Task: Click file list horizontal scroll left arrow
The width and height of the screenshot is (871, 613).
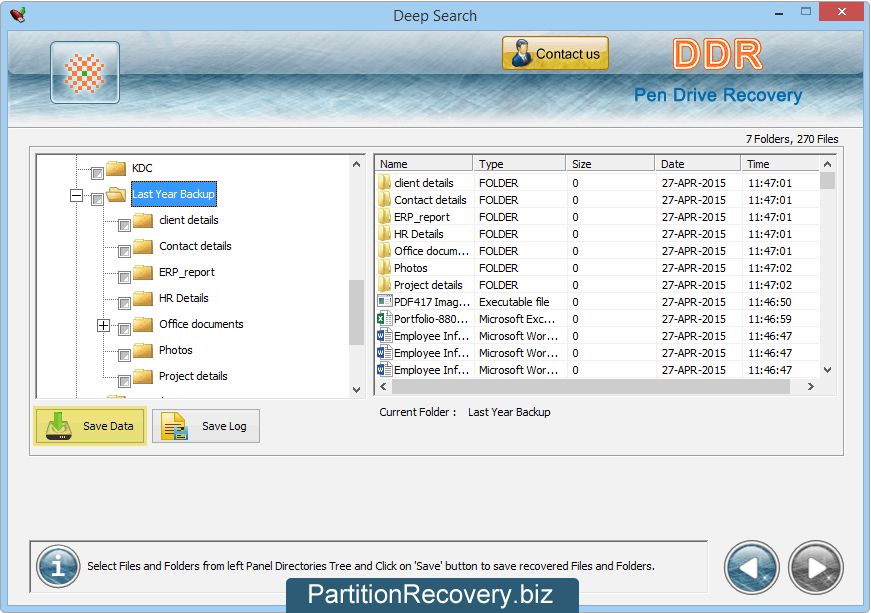Action: pos(383,386)
